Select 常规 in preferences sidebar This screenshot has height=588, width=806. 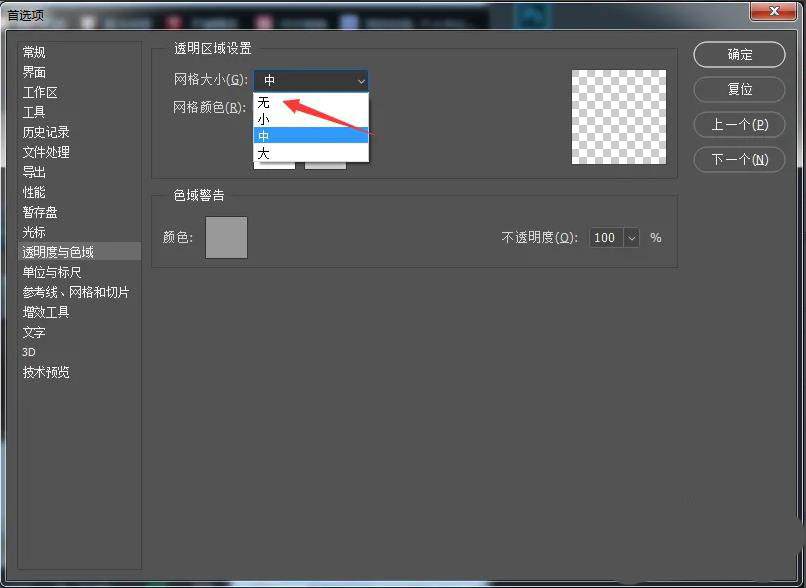[x=34, y=52]
